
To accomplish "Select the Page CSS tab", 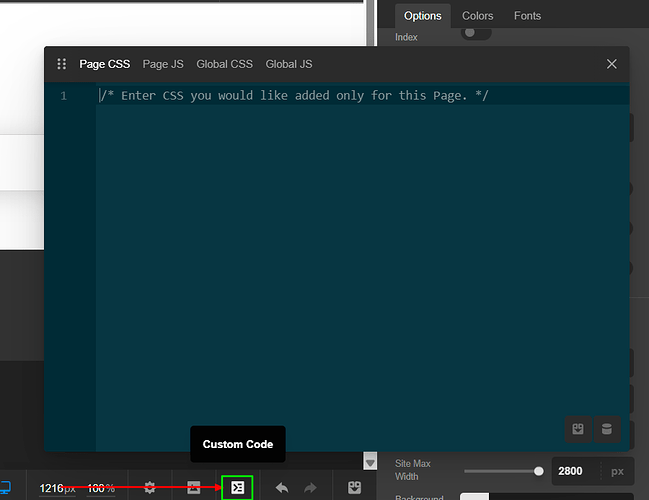I will point(105,64).
